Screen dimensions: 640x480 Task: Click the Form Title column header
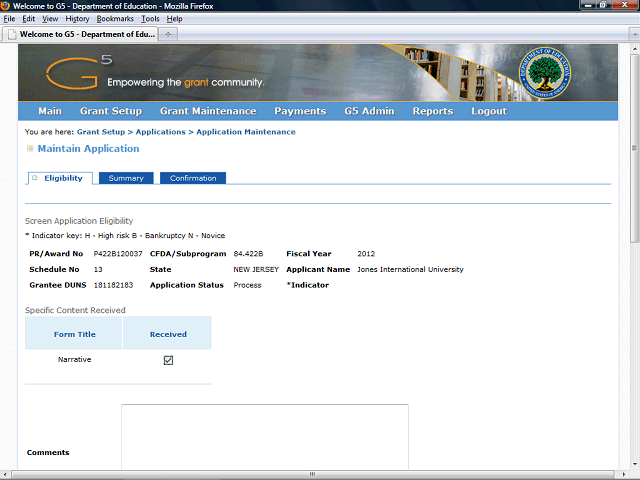coord(73,333)
